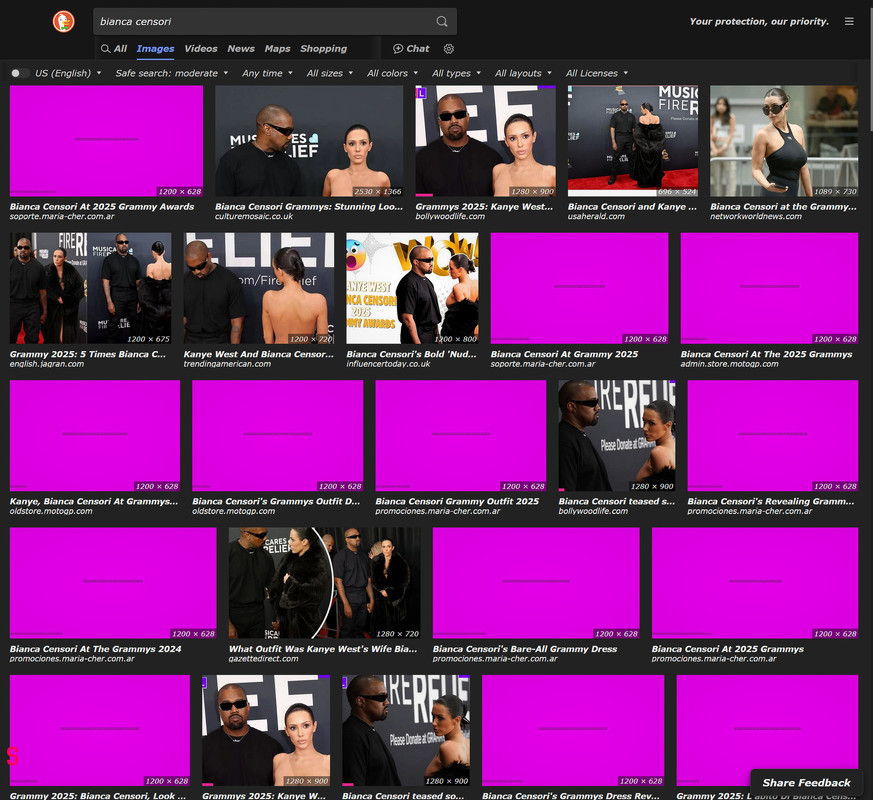Select the Images tab
The height and width of the screenshot is (800, 873).
click(155, 49)
